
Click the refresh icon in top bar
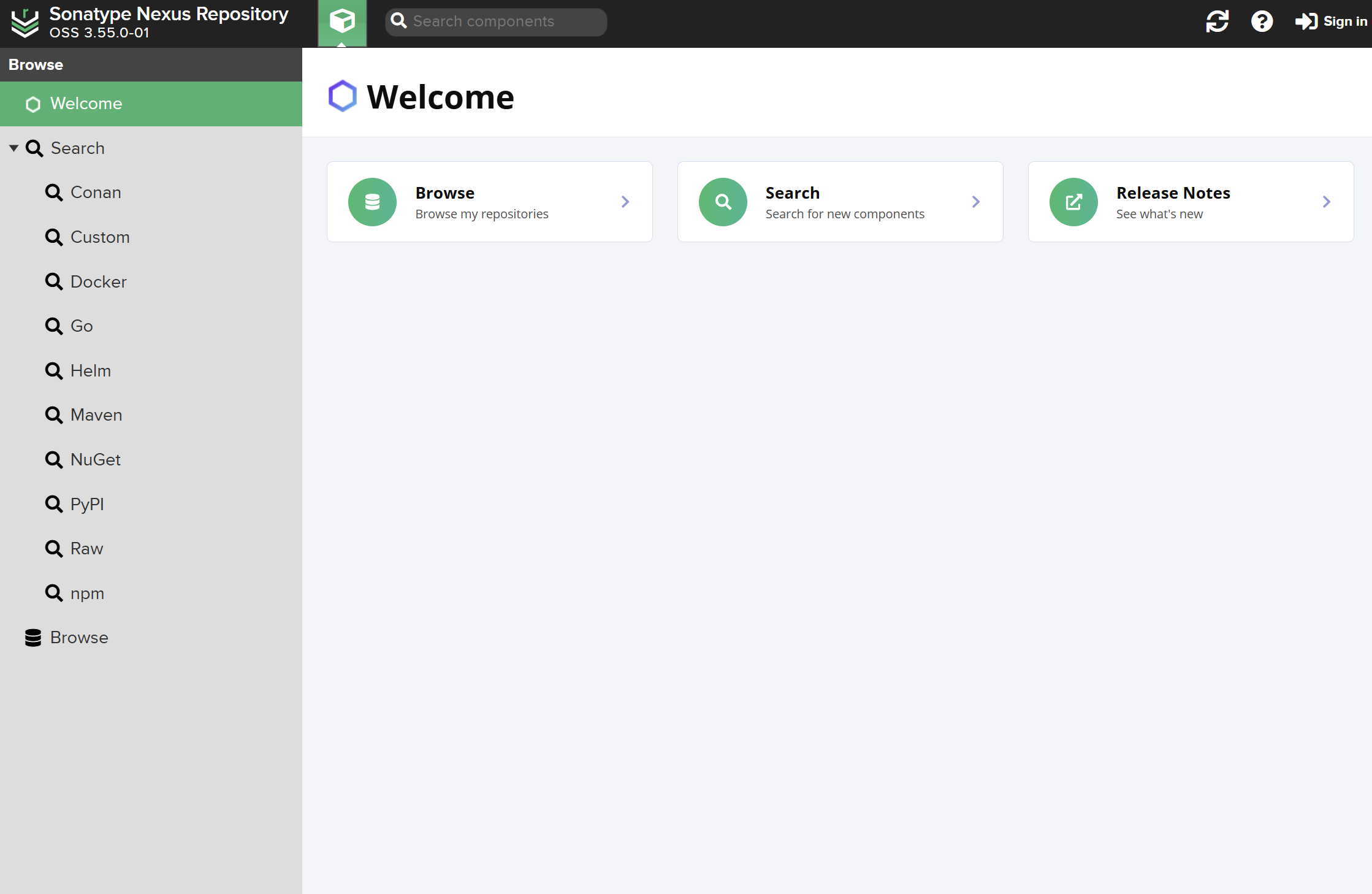(1217, 22)
